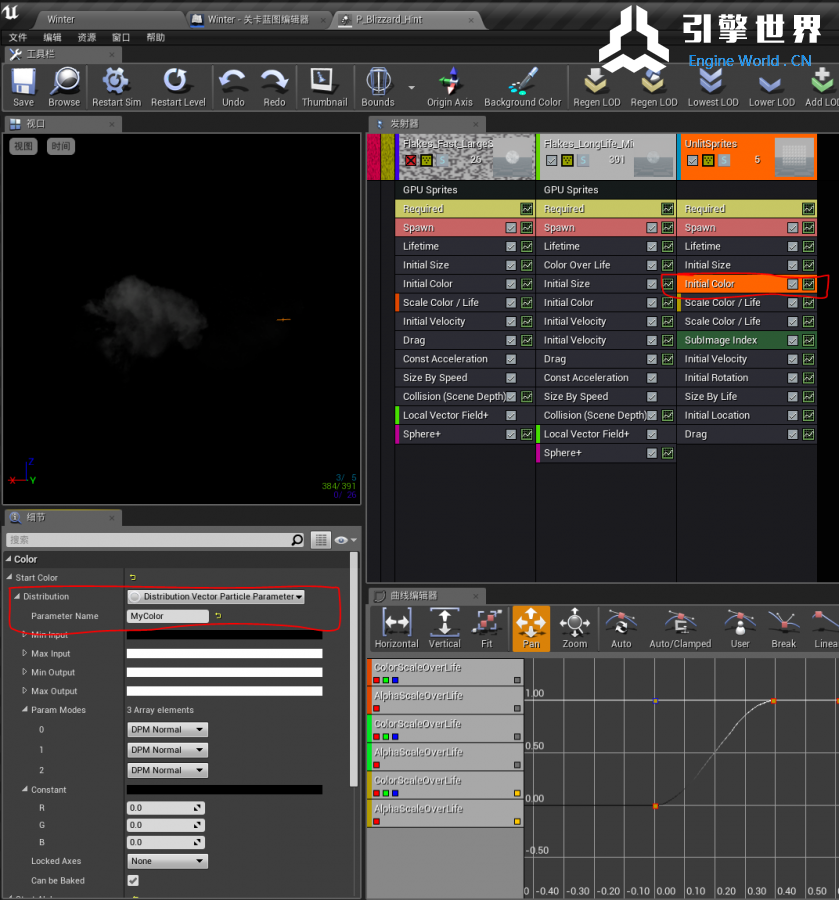Expand the Max Input property
The image size is (839, 900).
pyautogui.click(x=24, y=653)
